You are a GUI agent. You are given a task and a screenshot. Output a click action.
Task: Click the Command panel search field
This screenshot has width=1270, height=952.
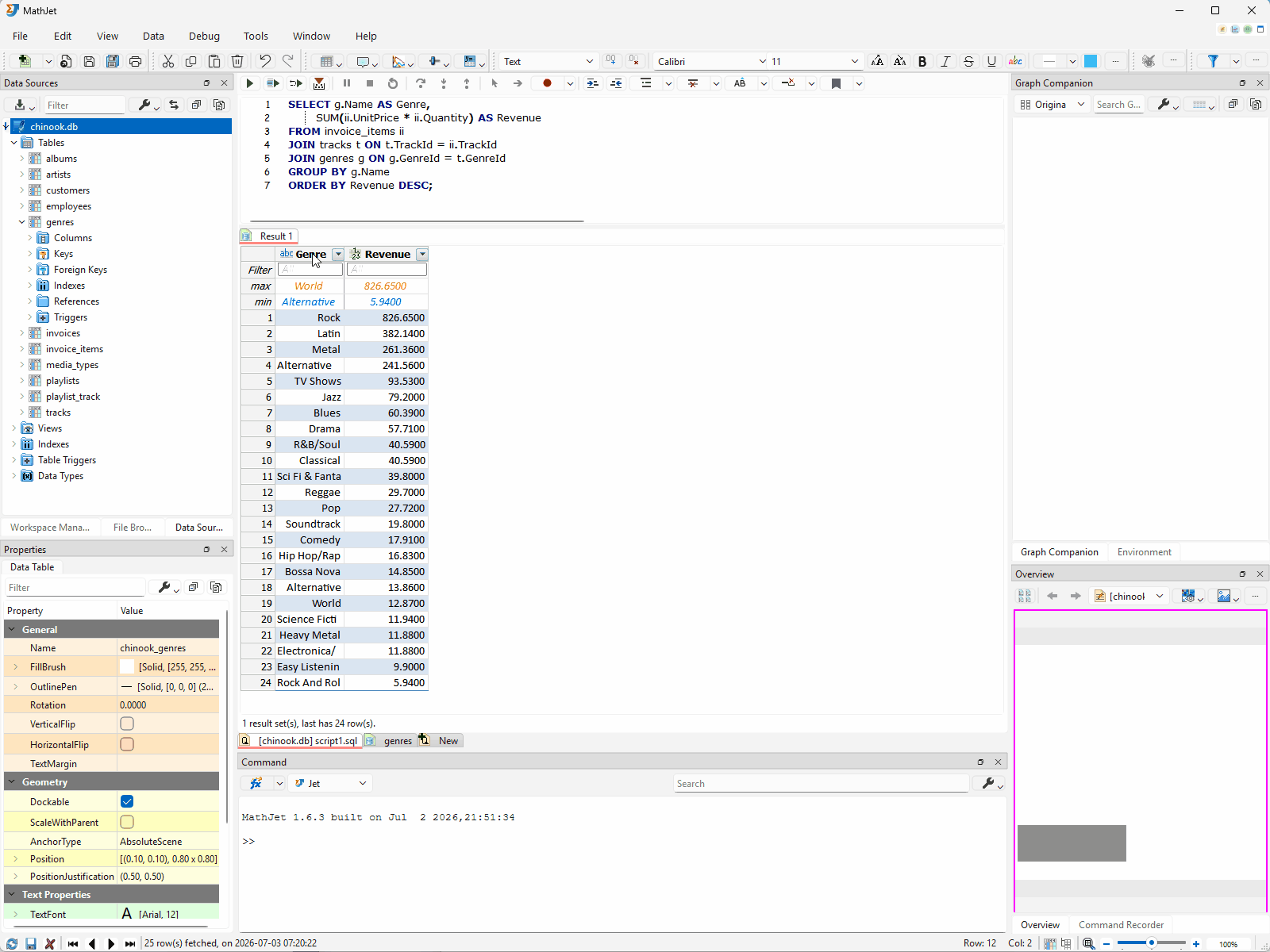pos(822,783)
